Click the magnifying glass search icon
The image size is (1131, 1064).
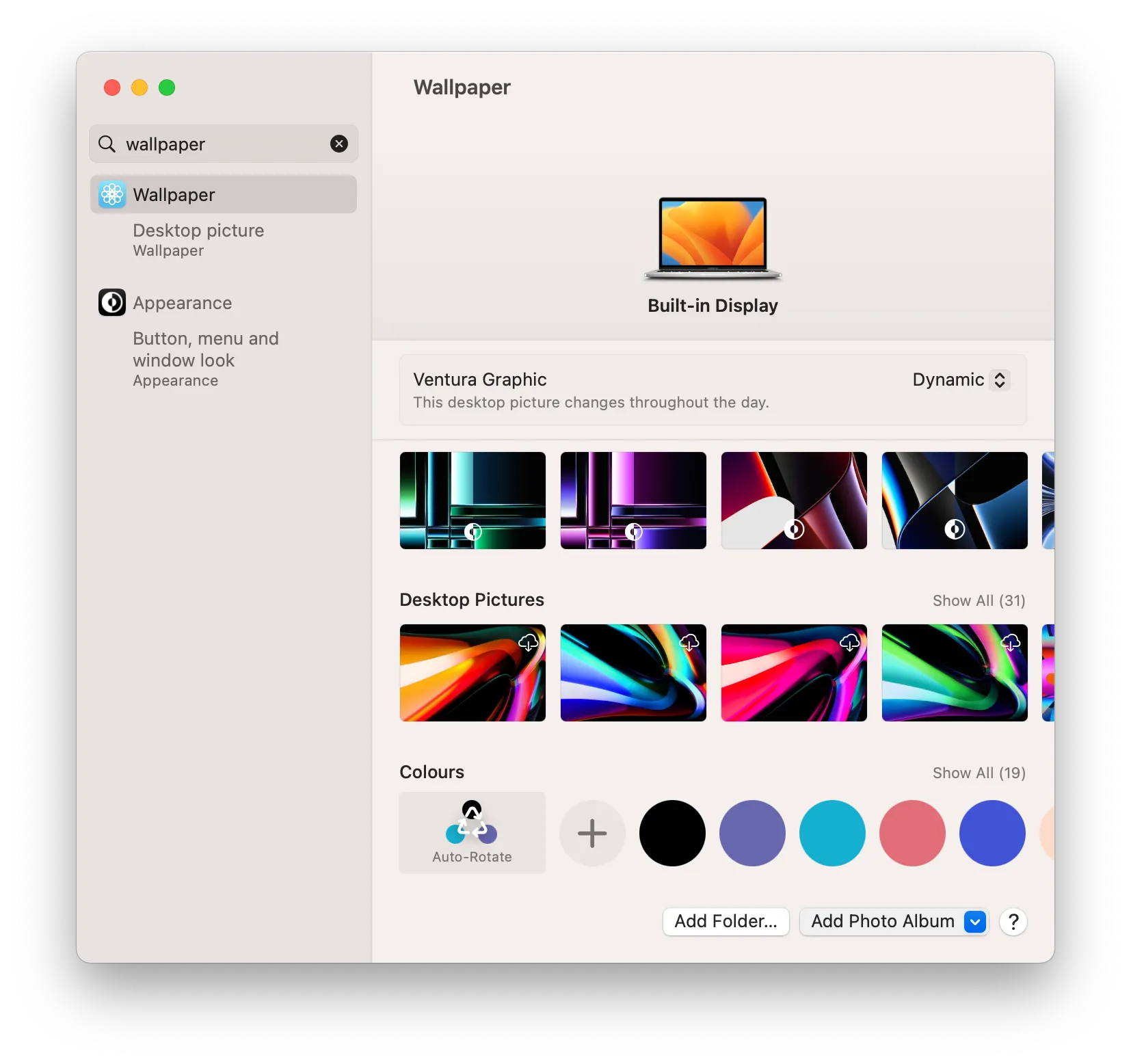(107, 144)
